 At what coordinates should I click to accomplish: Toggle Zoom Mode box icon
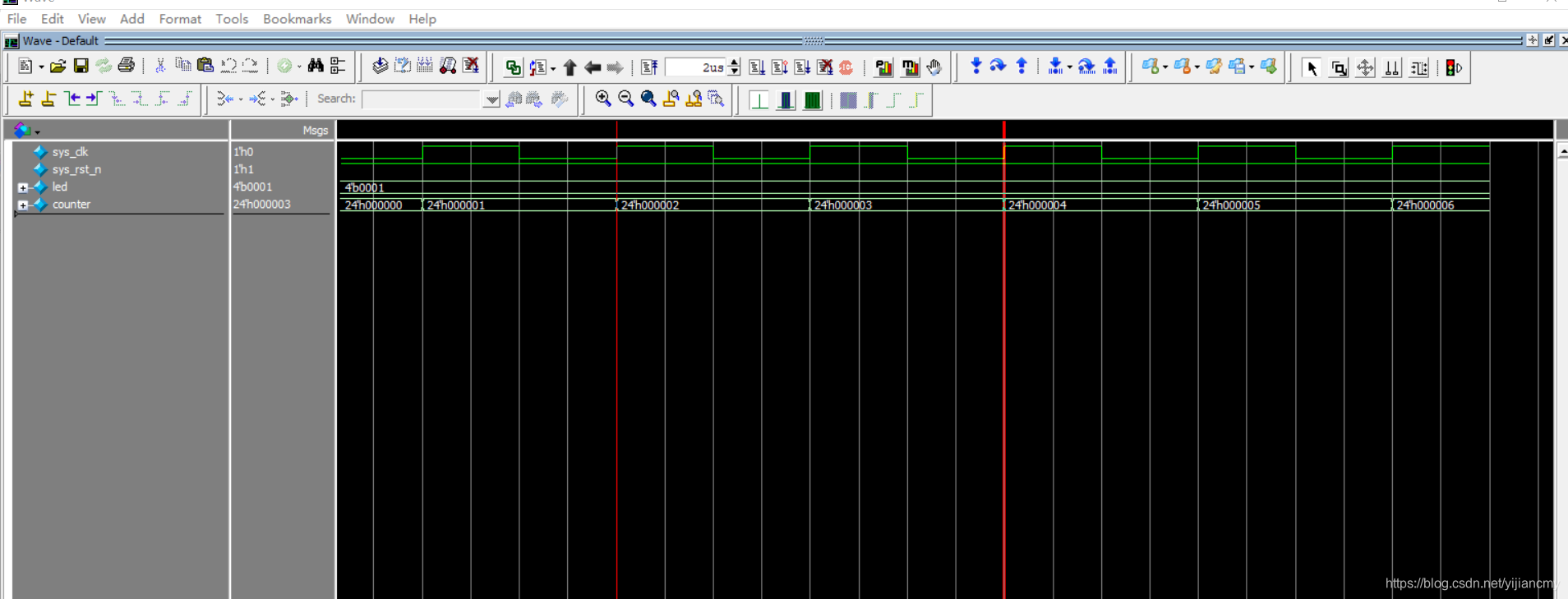(1339, 68)
